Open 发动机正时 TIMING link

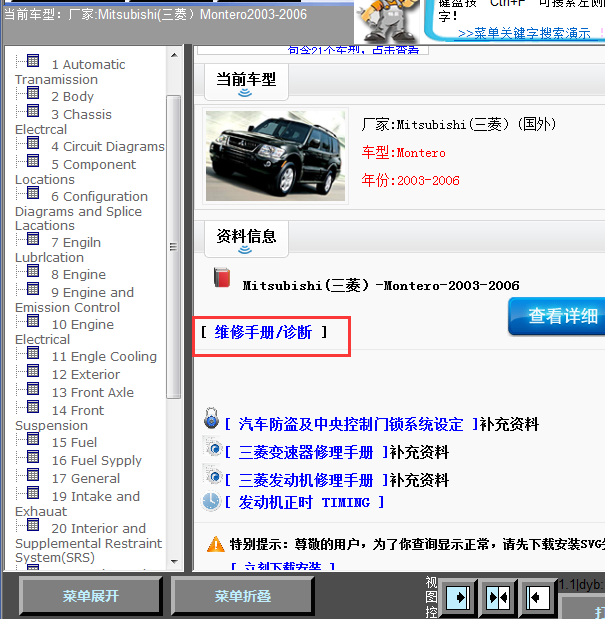304,503
